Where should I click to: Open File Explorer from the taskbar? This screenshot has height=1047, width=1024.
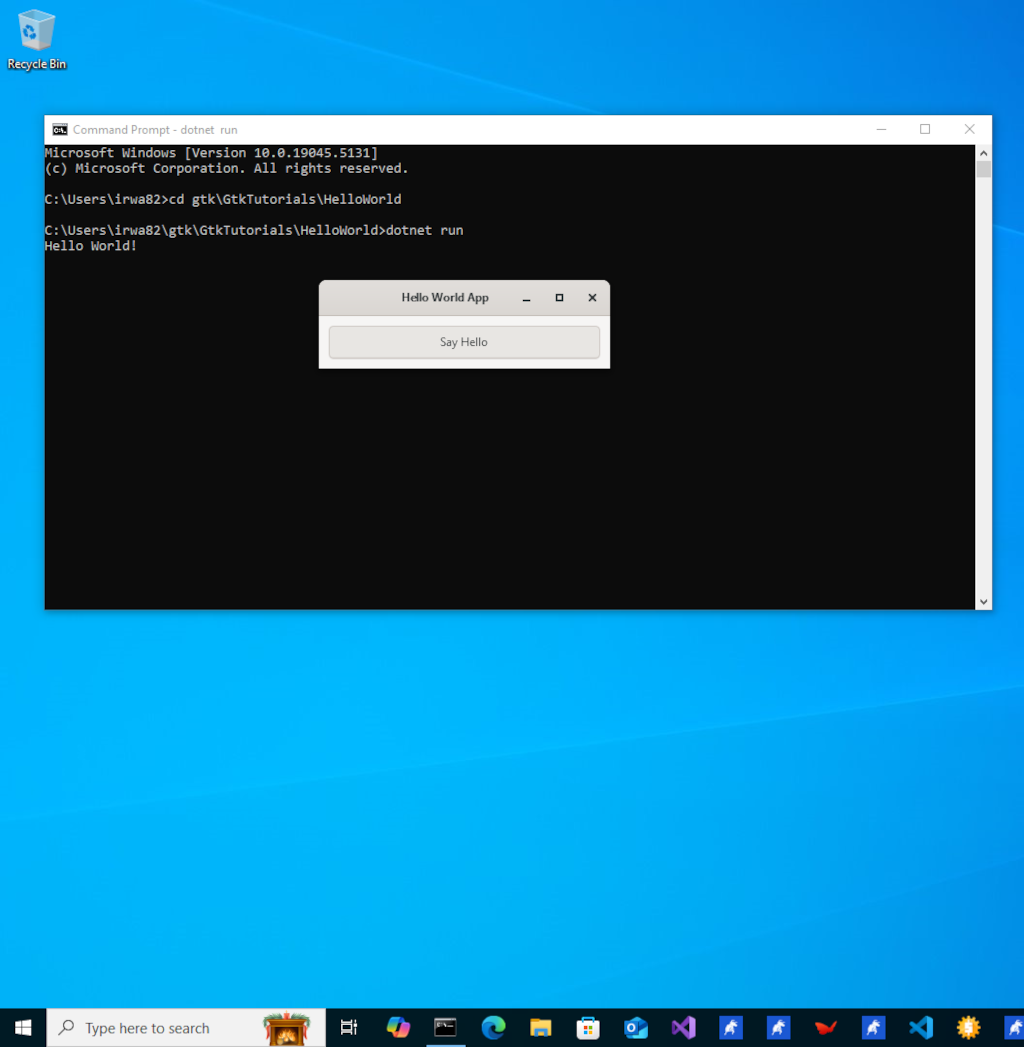click(540, 1027)
